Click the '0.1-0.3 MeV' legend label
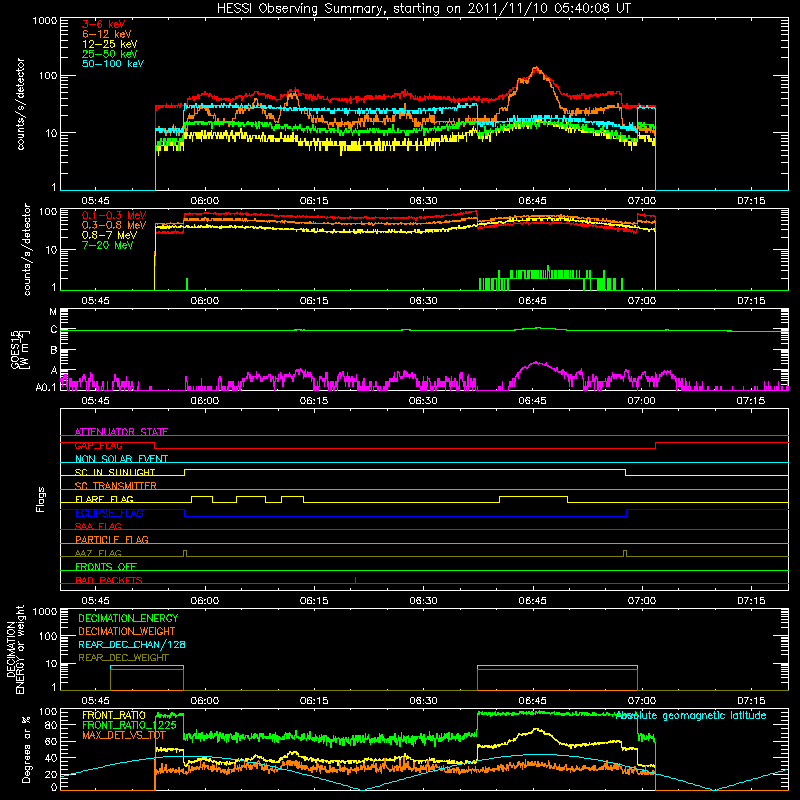The image size is (800, 800). 114,215
